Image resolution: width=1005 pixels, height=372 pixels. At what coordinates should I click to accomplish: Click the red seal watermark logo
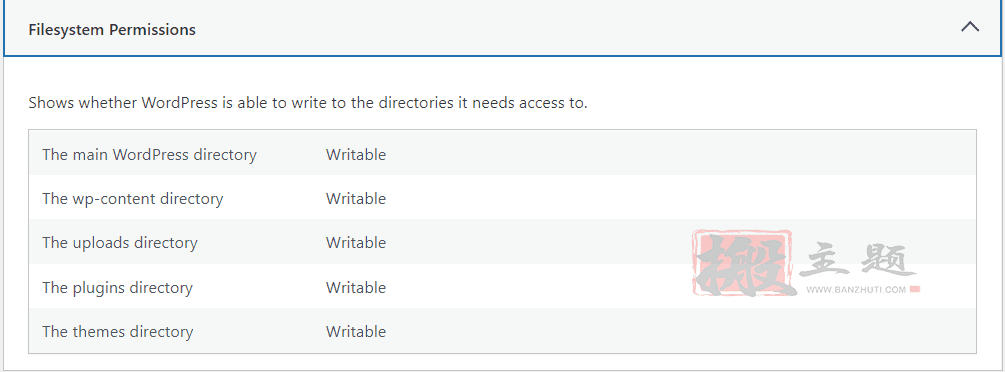743,263
